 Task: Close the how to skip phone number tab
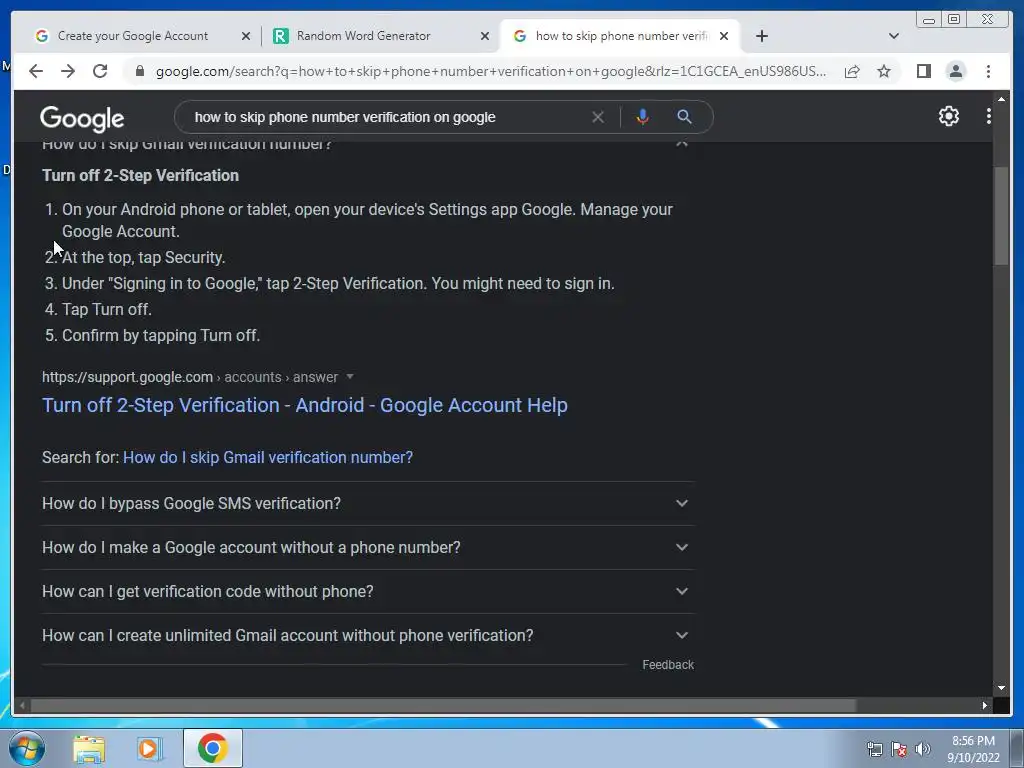coord(724,36)
